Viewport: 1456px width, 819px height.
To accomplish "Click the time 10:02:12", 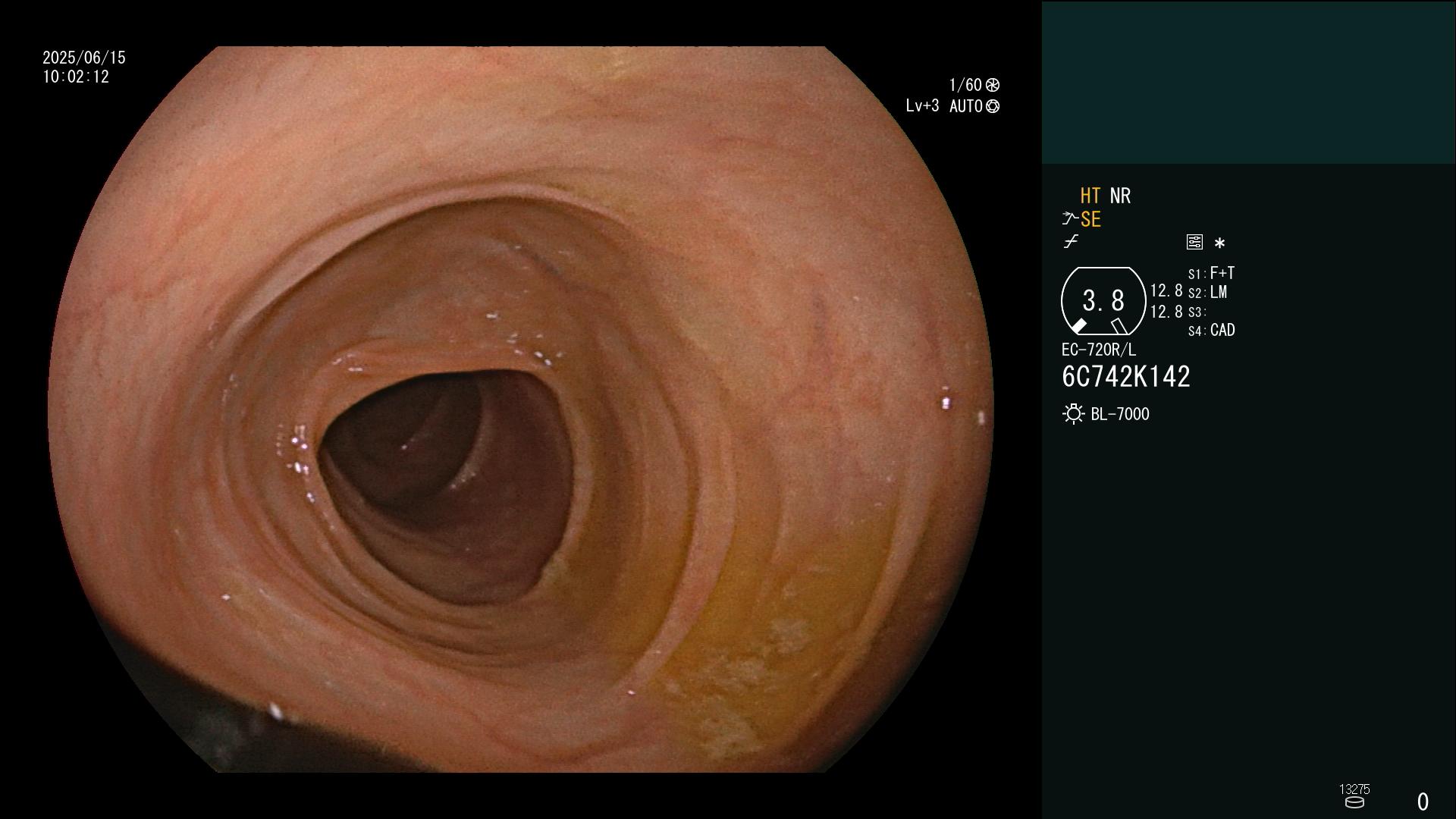I will pos(76,77).
